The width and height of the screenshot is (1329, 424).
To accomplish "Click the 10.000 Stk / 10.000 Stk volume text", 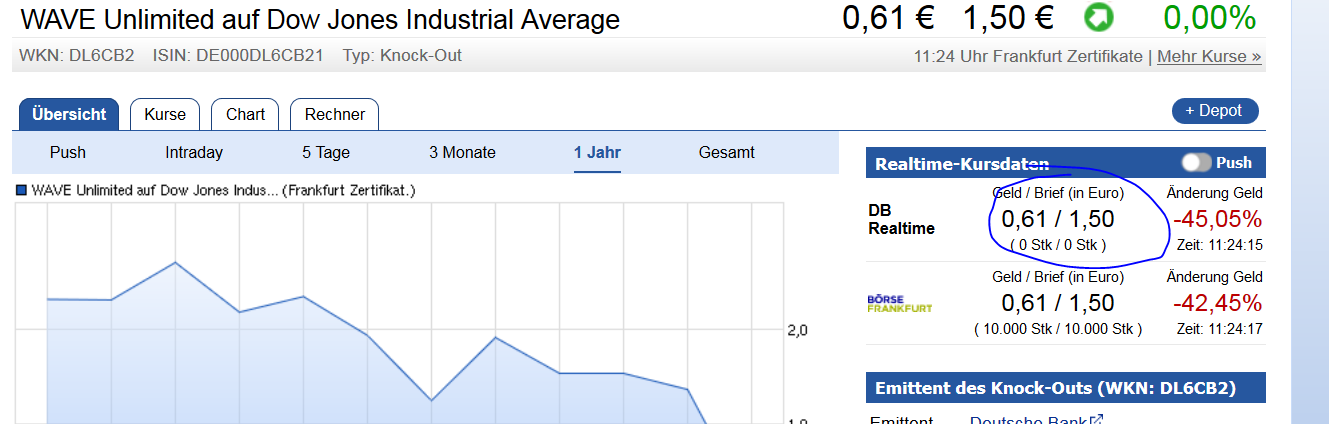I will pos(1058,329).
